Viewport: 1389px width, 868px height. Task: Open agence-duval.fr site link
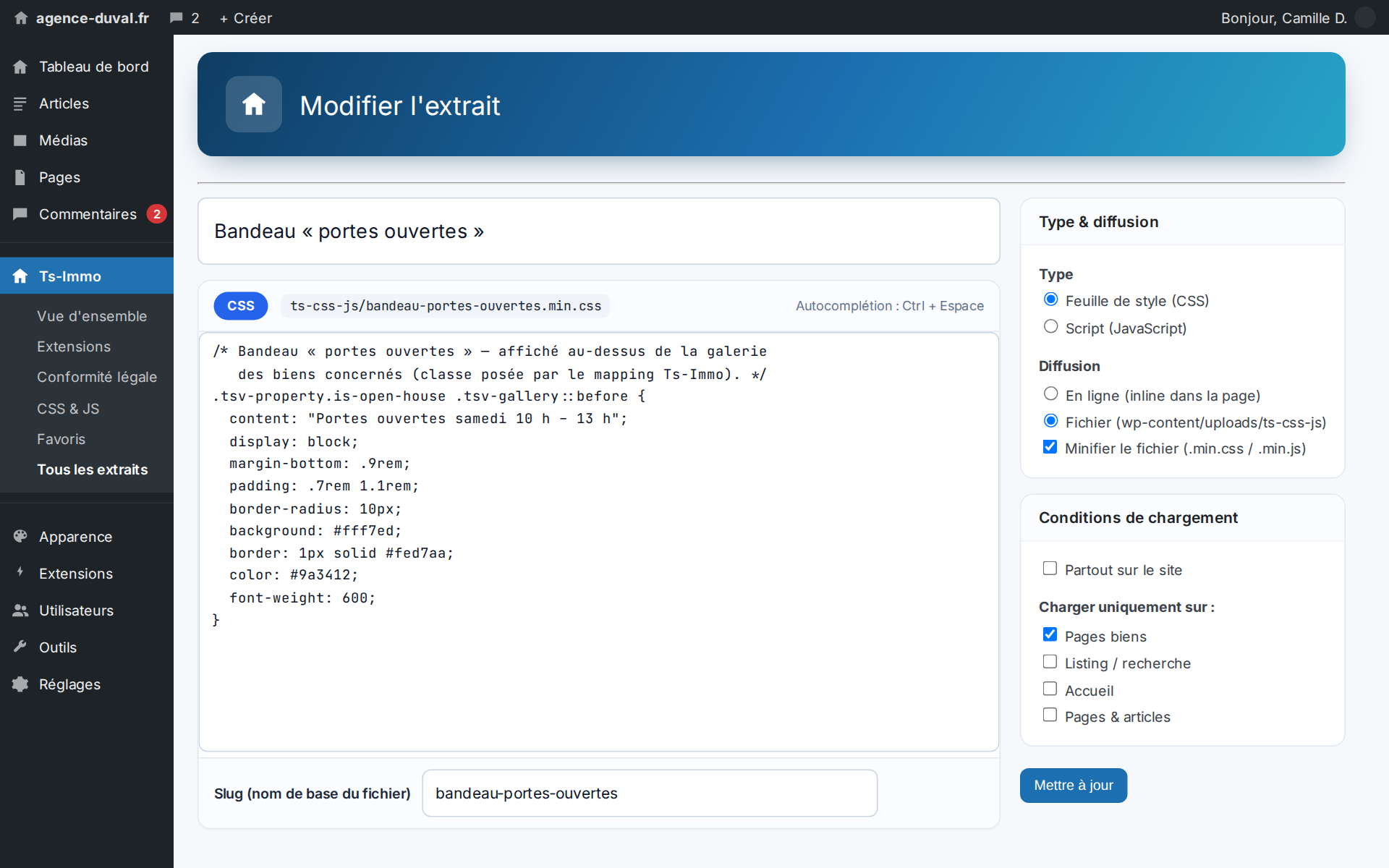point(93,18)
